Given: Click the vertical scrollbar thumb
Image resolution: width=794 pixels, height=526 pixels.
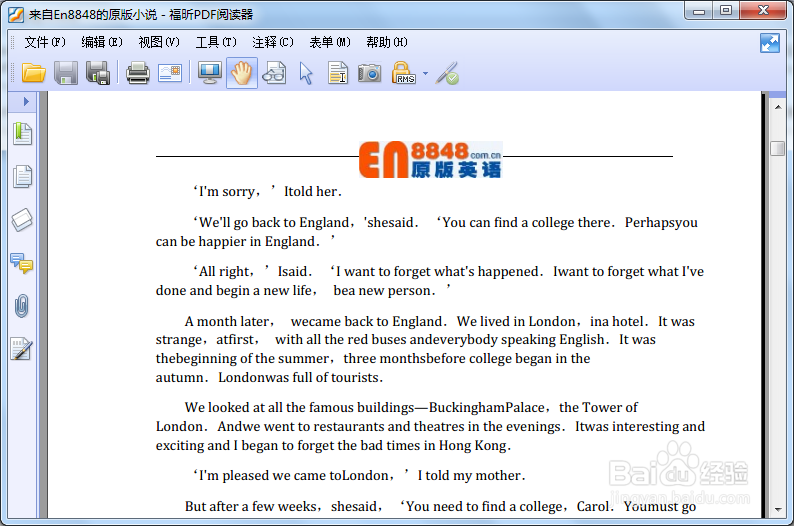Looking at the screenshot, I should point(778,148).
